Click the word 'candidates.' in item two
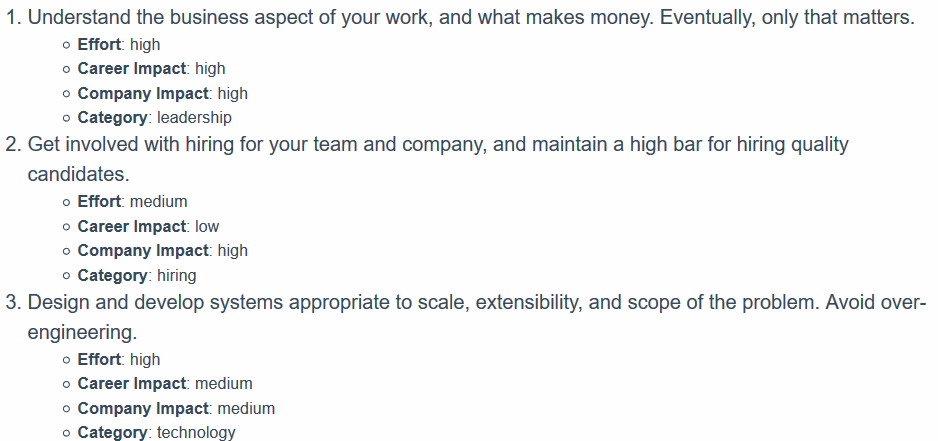Image resolution: width=938 pixels, height=441 pixels. [x=78, y=174]
